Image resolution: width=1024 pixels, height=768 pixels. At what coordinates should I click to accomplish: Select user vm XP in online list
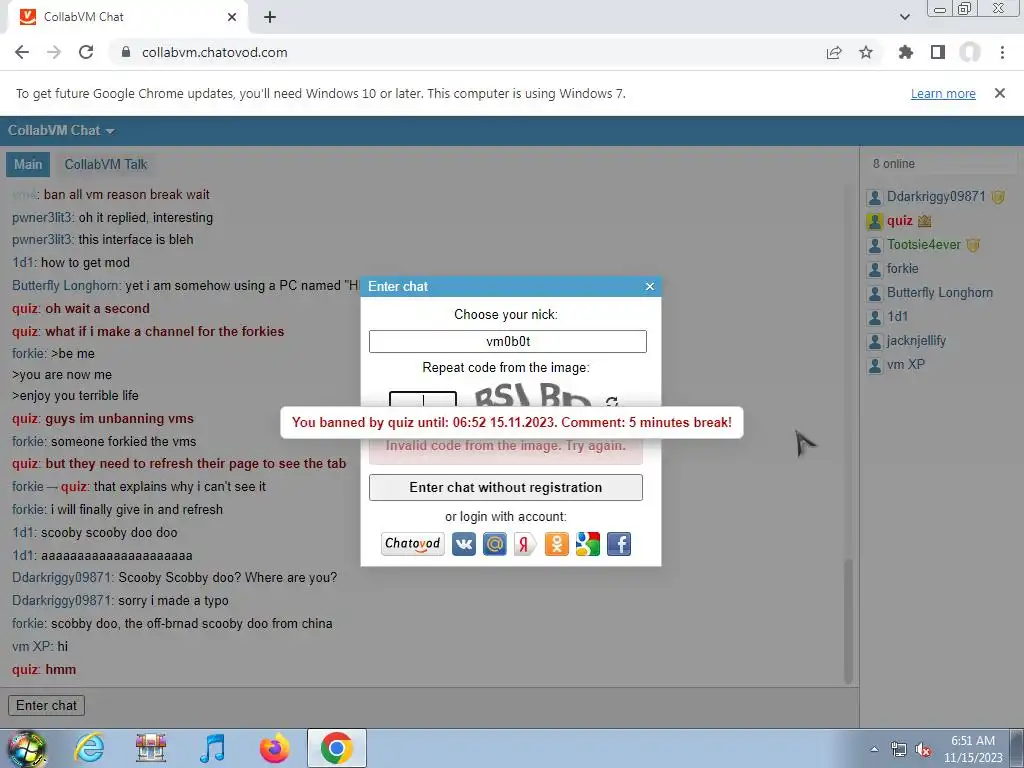(905, 364)
